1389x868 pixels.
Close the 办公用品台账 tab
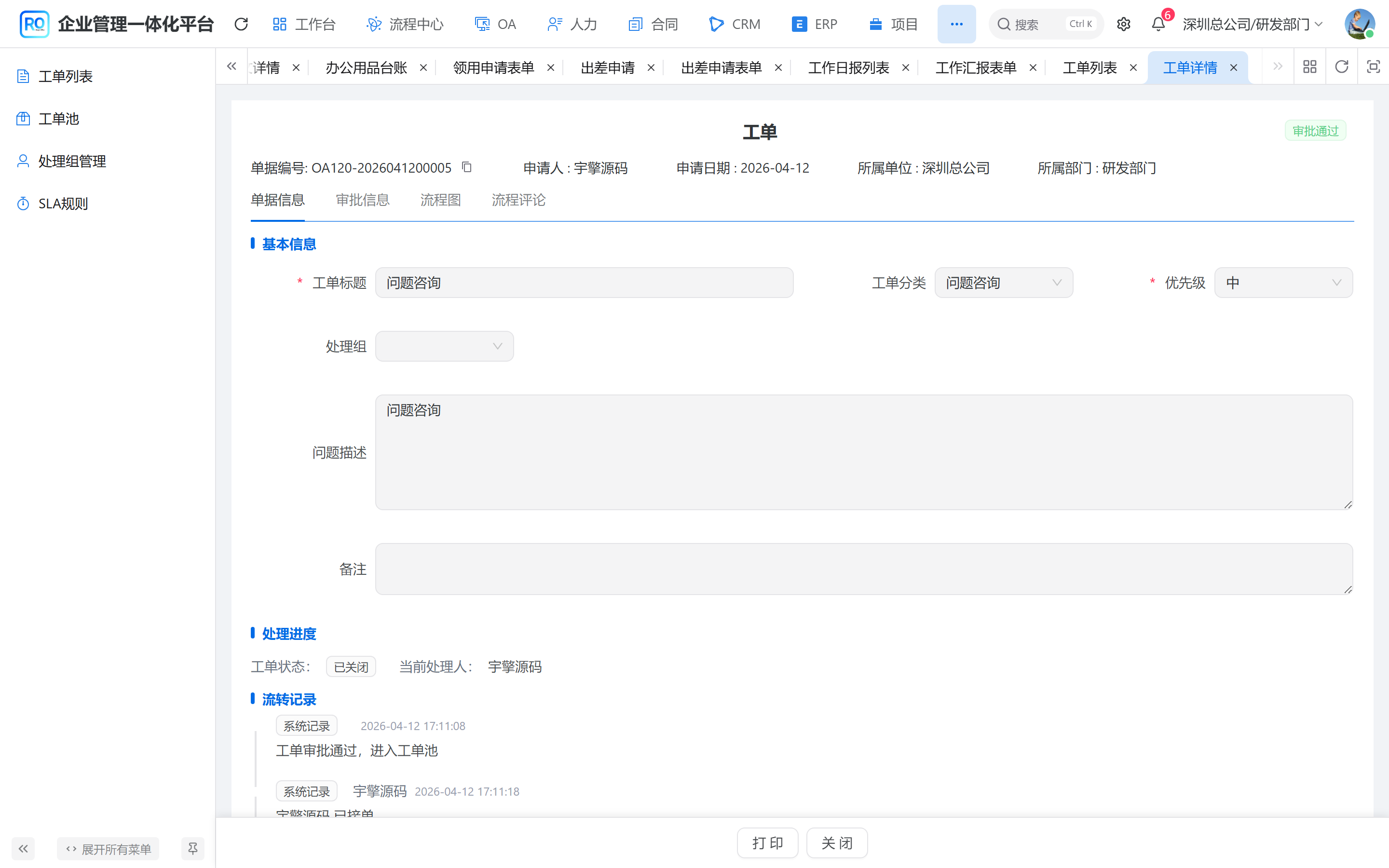point(423,68)
